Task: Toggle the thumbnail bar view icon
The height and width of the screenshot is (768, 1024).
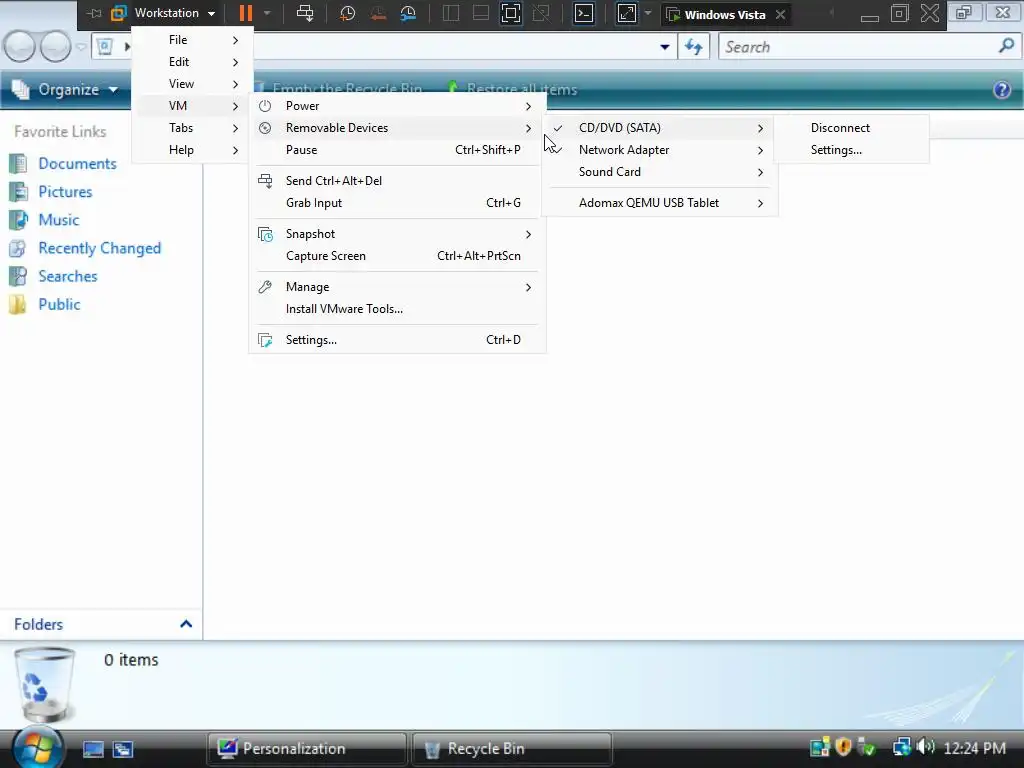Action: pos(481,13)
